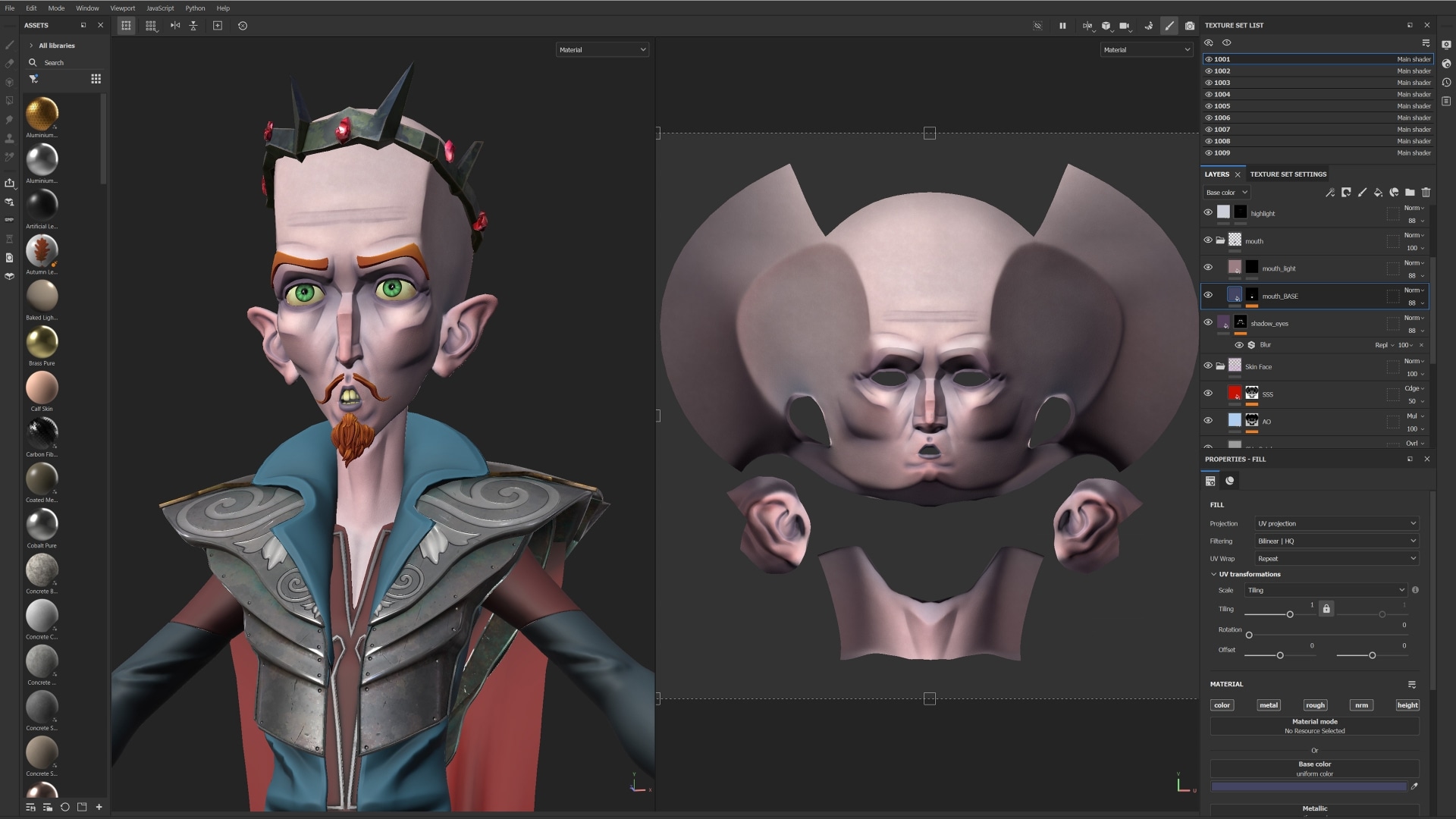Image resolution: width=1456 pixels, height=819 pixels.
Task: Open the File menu
Action: click(10, 8)
